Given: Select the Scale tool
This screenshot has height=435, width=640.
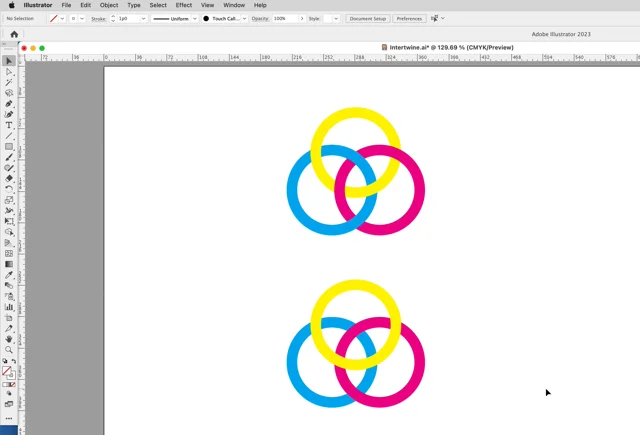Looking at the screenshot, I should click(x=9, y=200).
